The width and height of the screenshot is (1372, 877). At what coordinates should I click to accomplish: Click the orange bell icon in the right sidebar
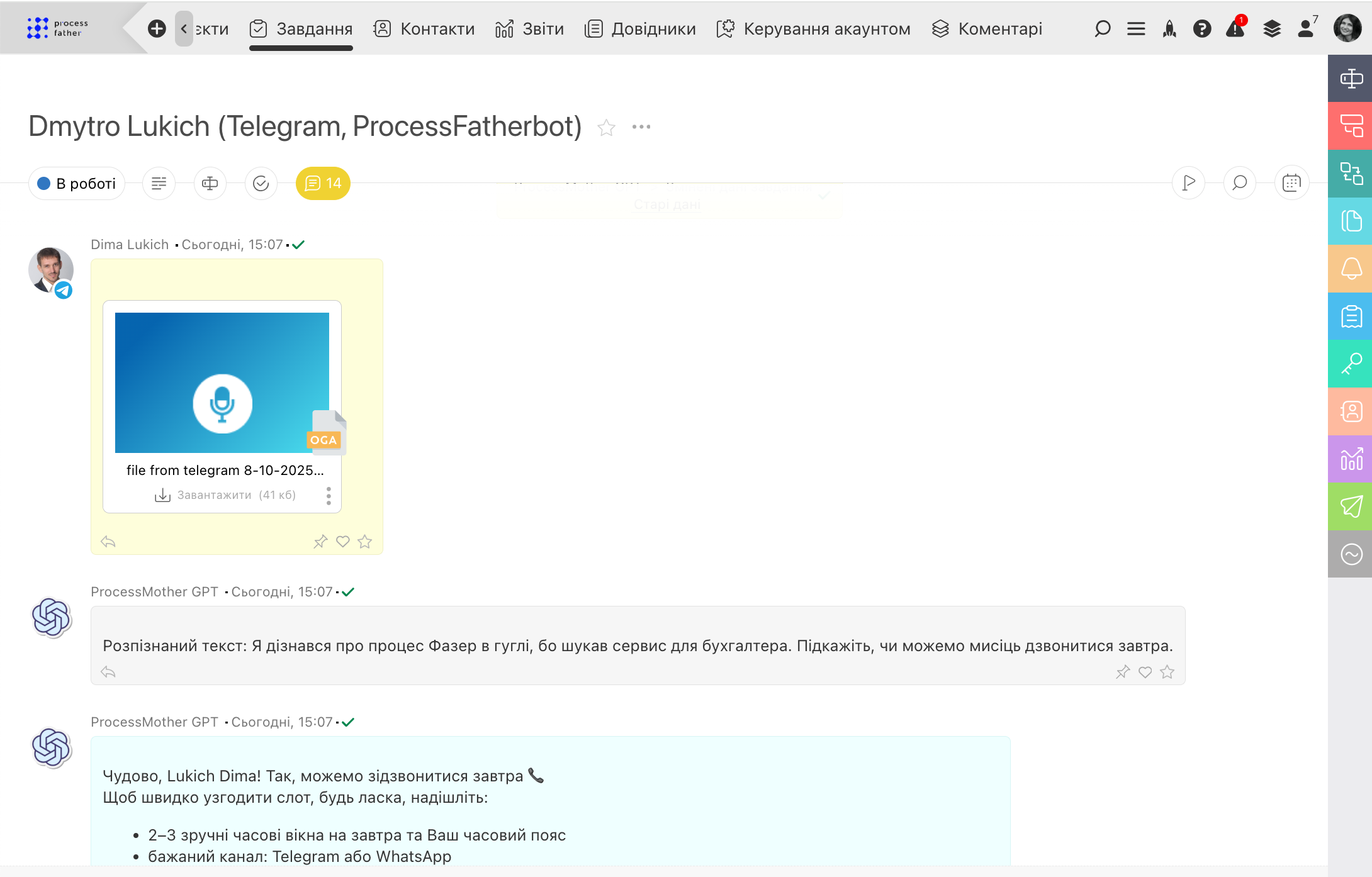pos(1351,269)
